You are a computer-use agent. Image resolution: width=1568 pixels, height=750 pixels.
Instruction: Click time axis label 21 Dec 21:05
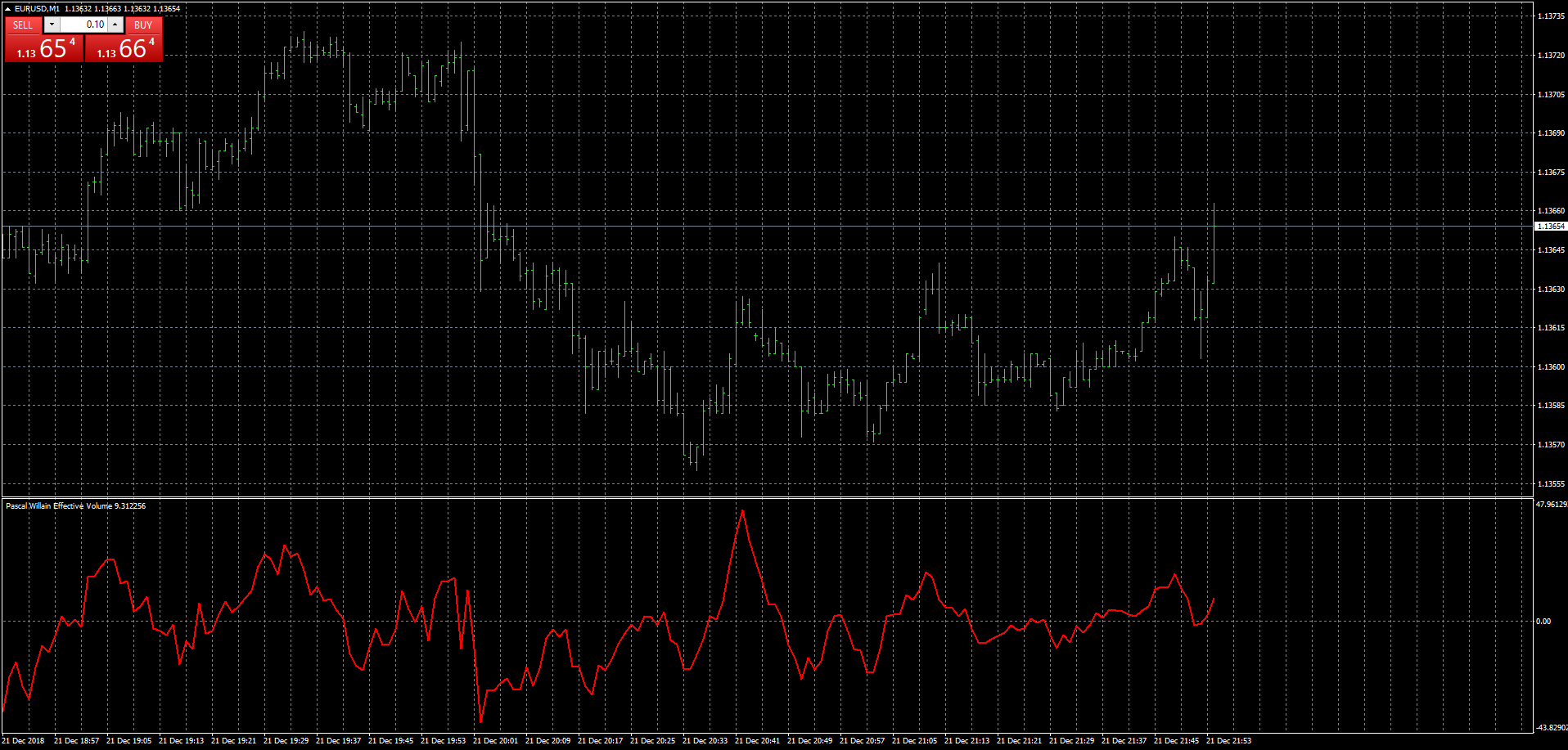click(x=914, y=741)
